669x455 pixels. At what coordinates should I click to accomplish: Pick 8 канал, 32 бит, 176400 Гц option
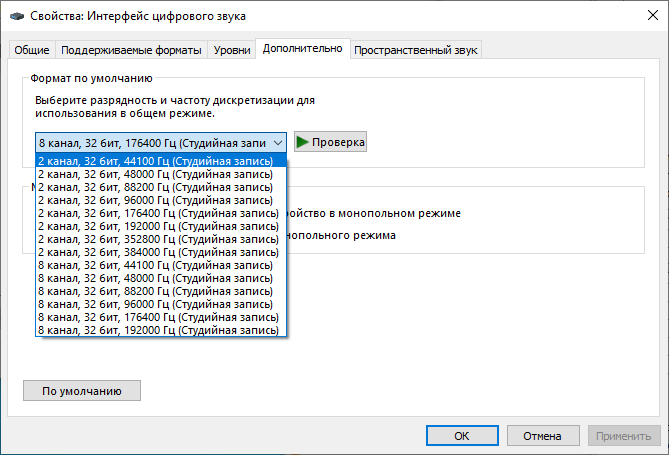161,317
